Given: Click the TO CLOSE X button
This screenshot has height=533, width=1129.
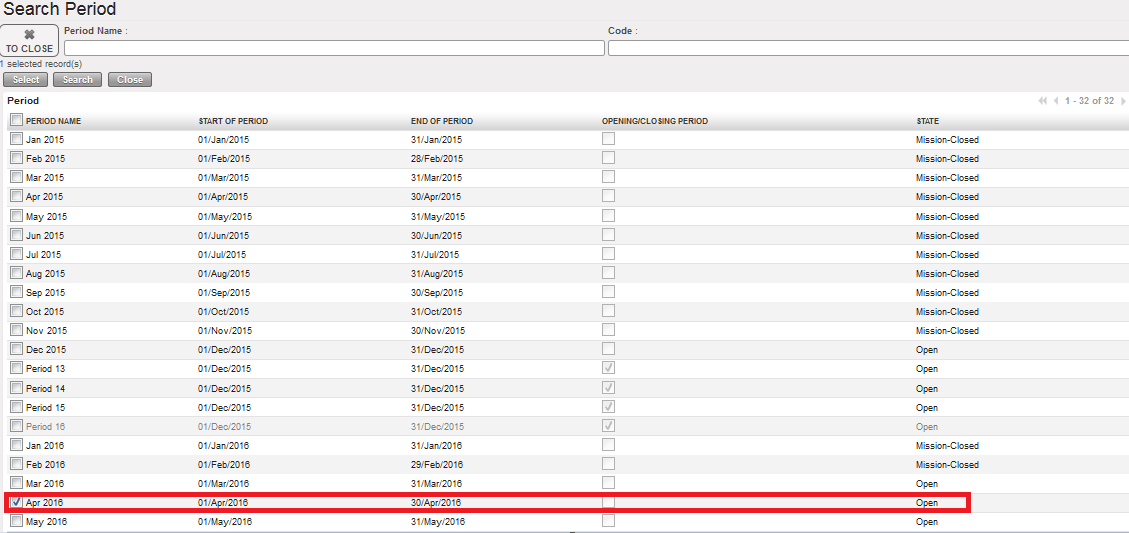Looking at the screenshot, I should [29, 41].
